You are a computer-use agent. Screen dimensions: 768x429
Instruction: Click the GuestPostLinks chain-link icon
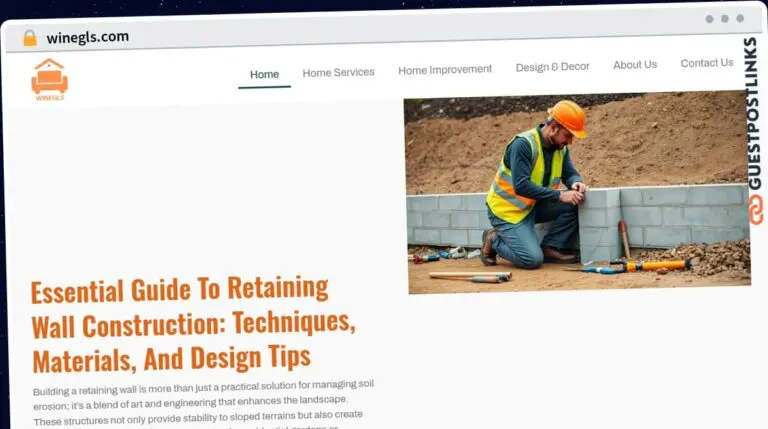[755, 209]
